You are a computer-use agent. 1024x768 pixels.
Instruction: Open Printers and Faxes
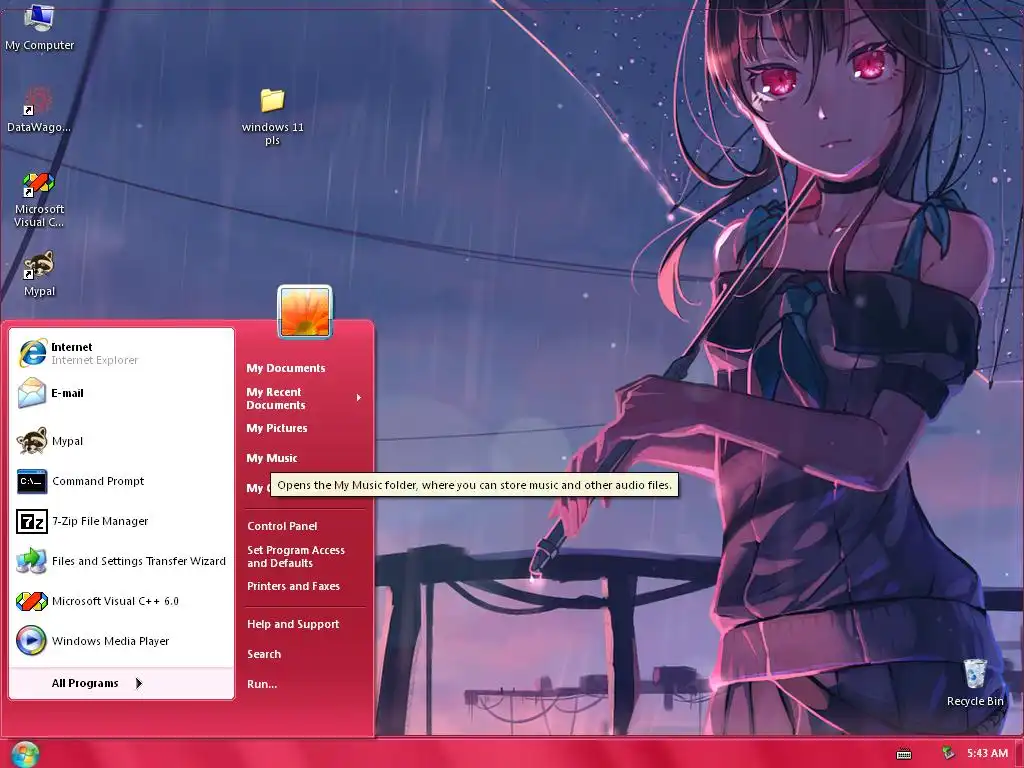[293, 586]
